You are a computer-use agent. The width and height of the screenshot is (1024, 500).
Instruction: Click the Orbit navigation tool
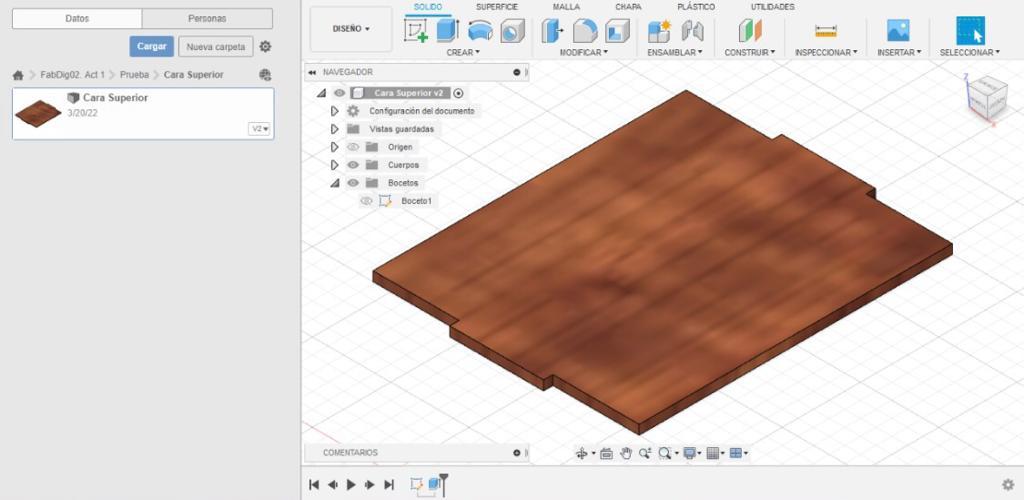point(582,453)
